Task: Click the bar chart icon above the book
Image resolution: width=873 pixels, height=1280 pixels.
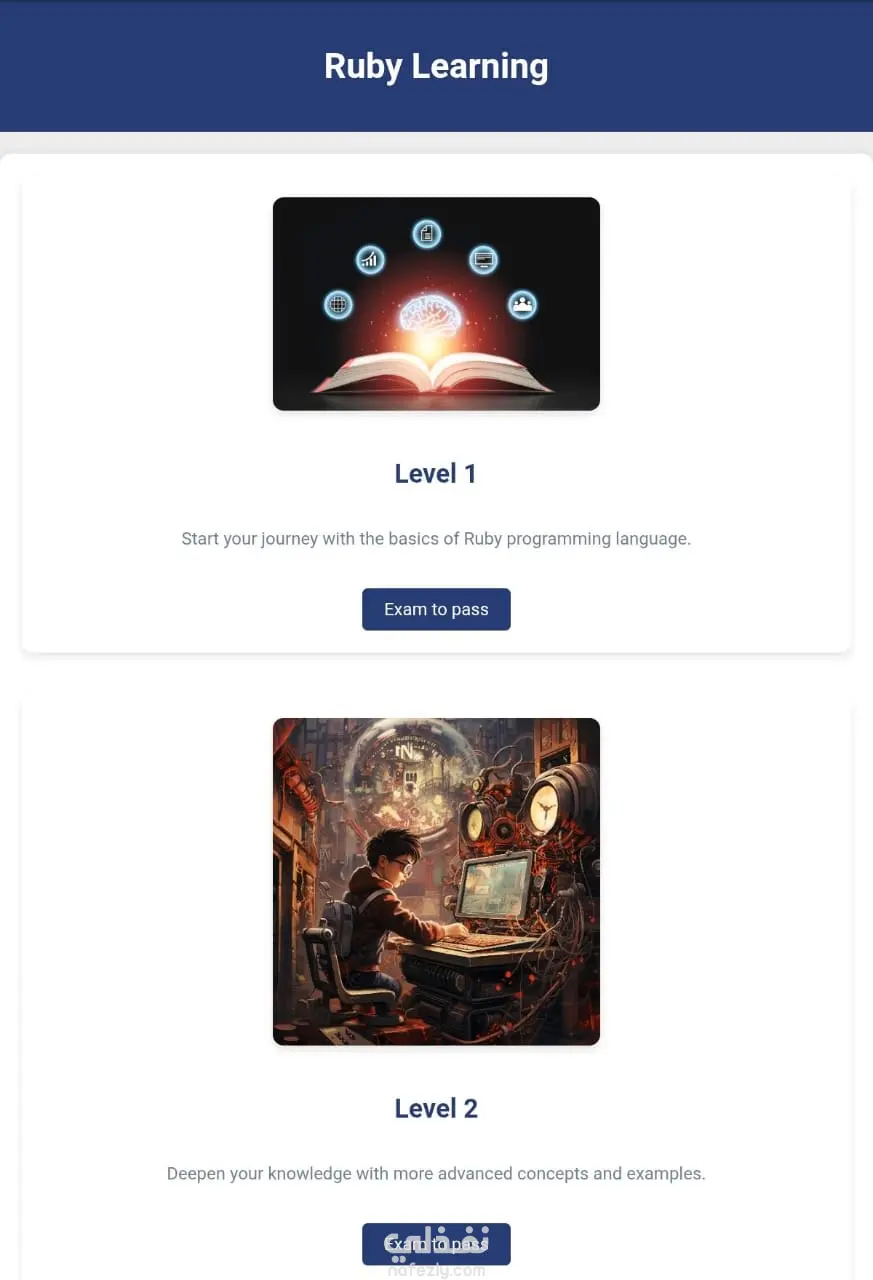Action: (x=371, y=260)
